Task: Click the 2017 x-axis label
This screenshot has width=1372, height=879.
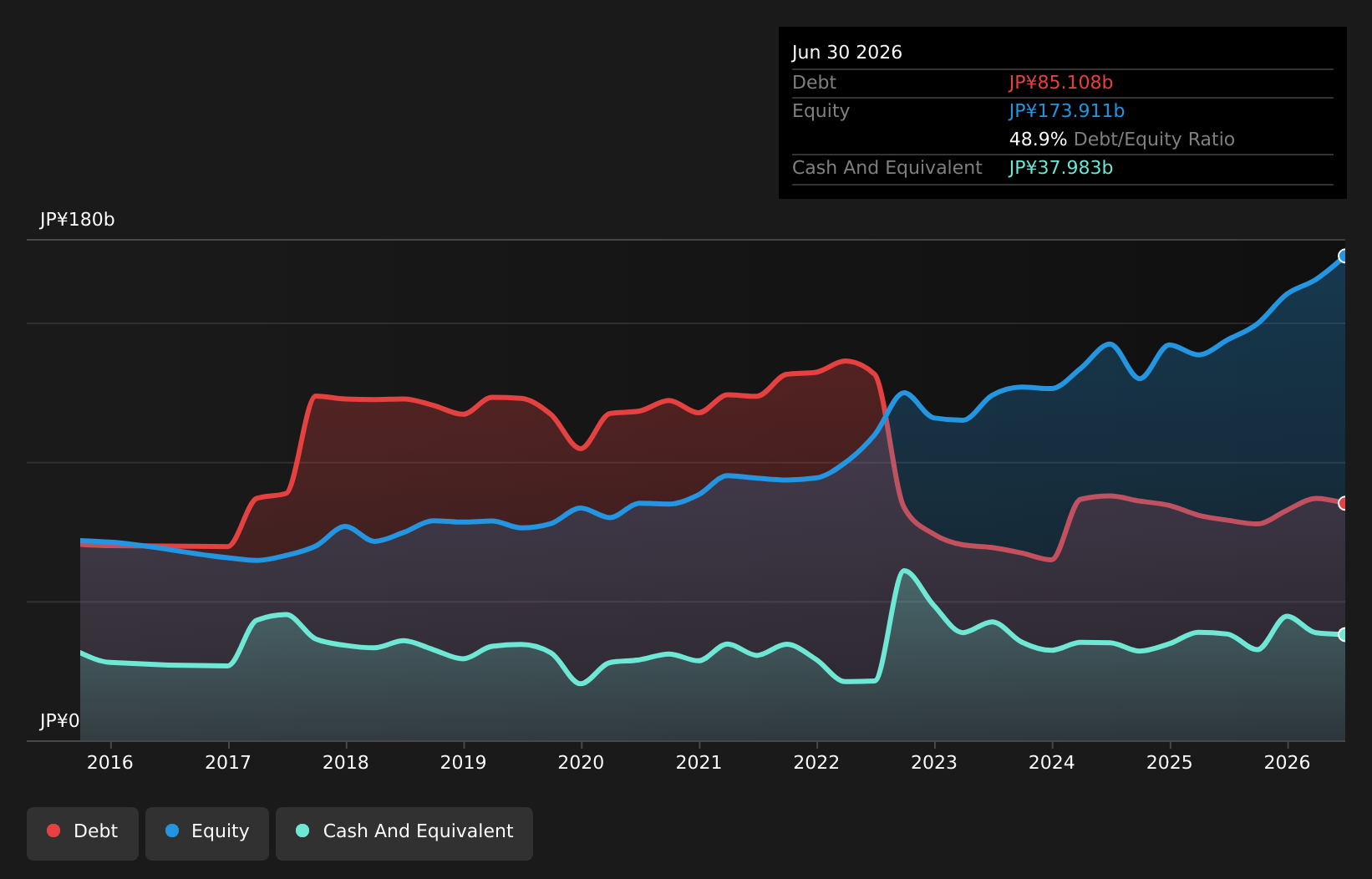Action: pyautogui.click(x=228, y=762)
